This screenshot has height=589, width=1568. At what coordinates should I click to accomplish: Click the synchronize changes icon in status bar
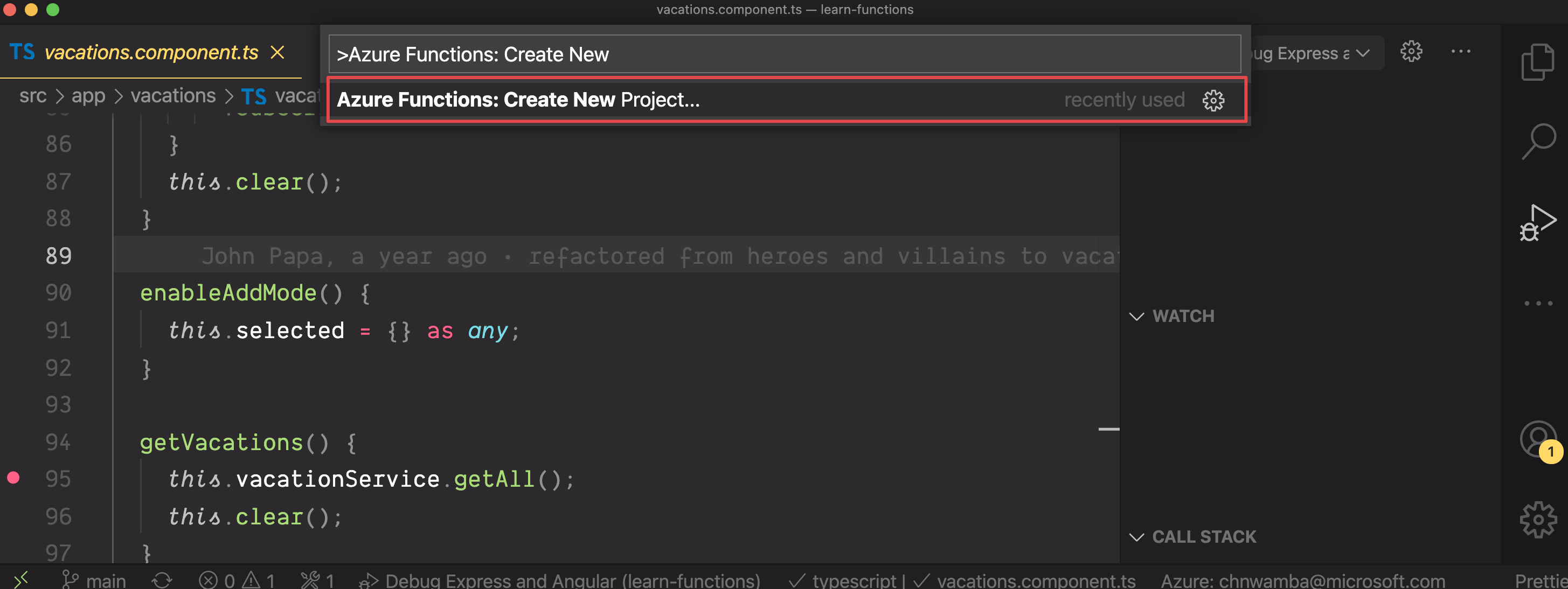[162, 580]
